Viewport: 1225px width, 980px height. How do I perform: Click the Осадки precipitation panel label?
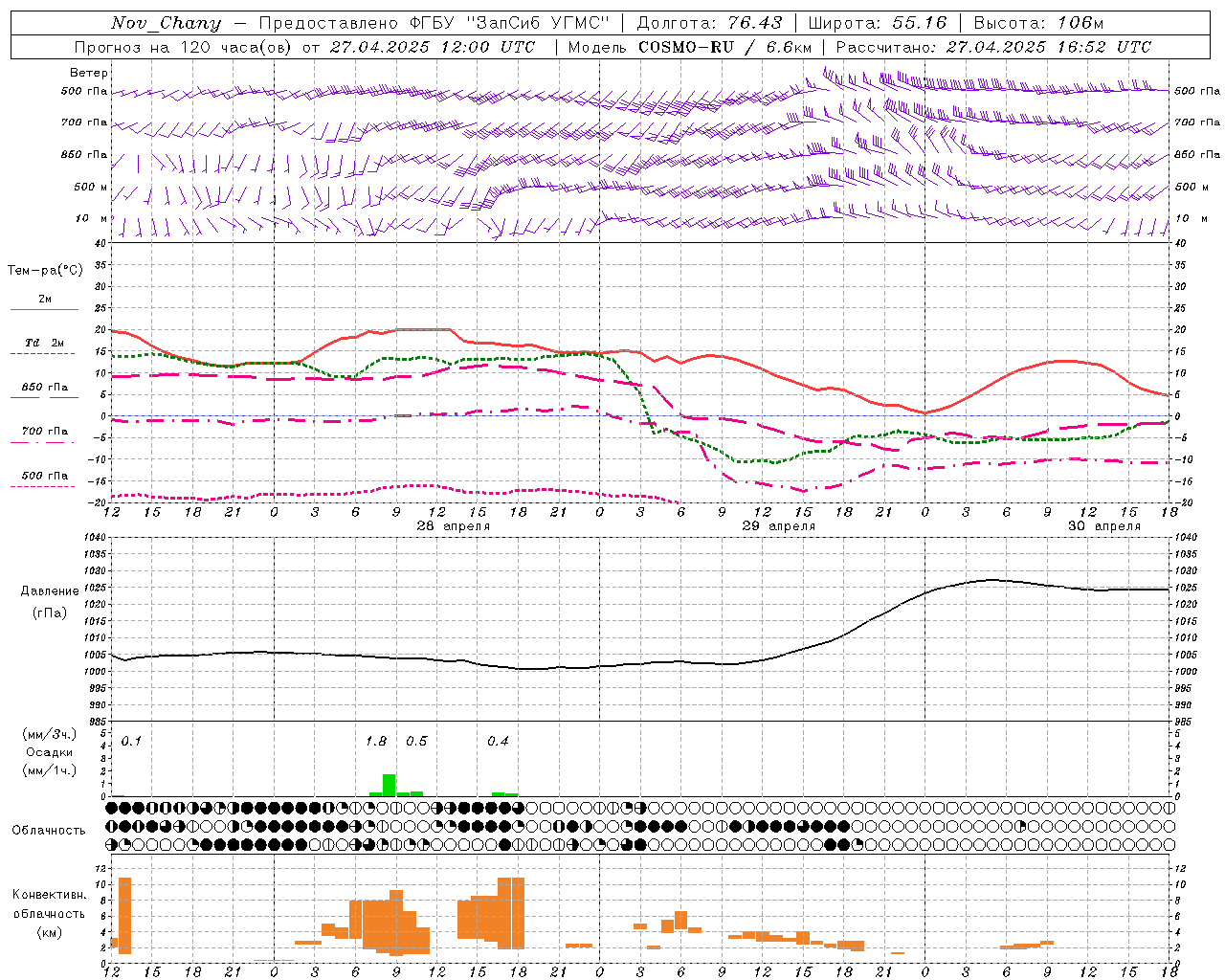pos(50,752)
